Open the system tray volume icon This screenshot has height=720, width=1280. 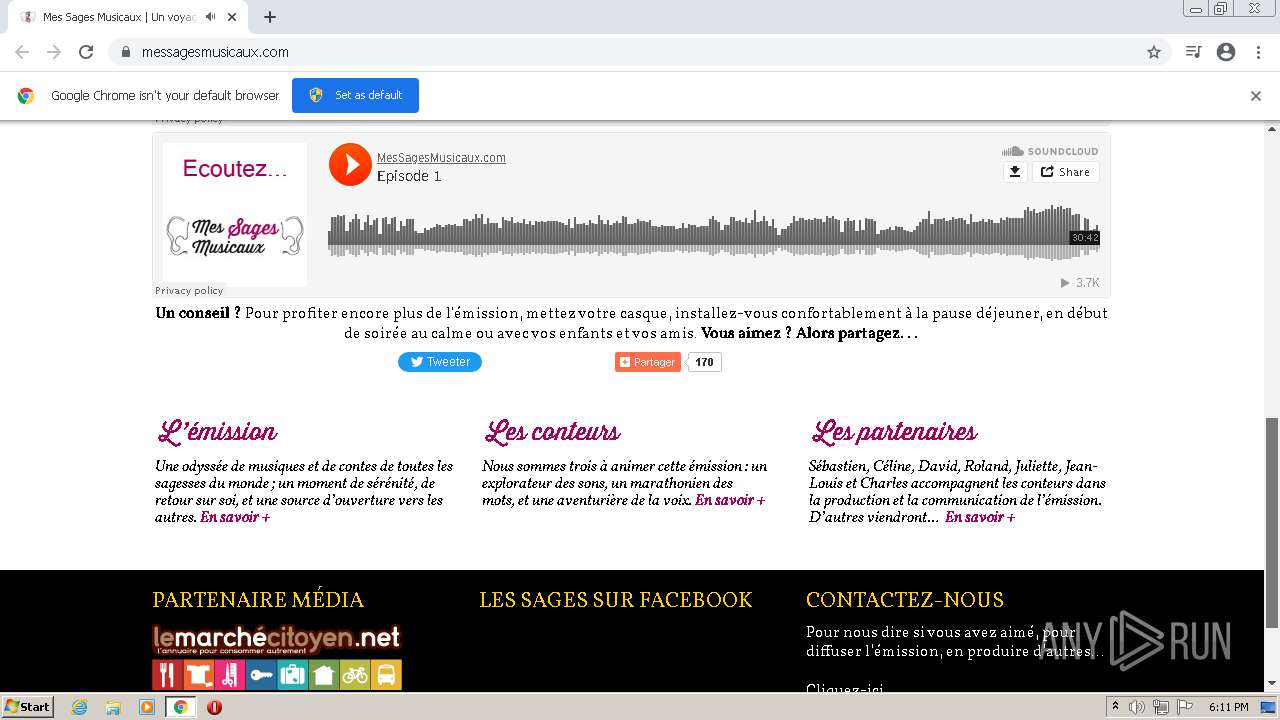pyautogui.click(x=1137, y=707)
